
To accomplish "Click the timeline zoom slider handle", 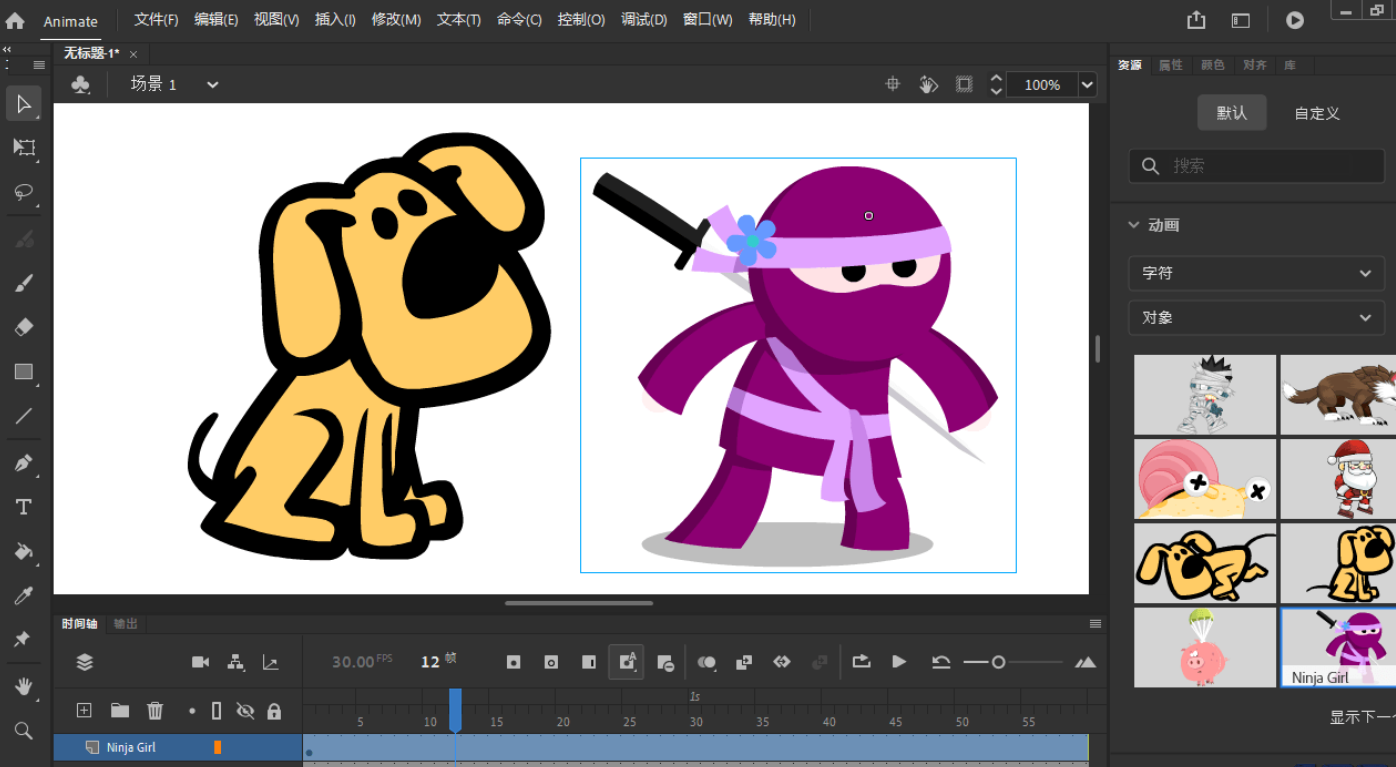I will [x=998, y=662].
